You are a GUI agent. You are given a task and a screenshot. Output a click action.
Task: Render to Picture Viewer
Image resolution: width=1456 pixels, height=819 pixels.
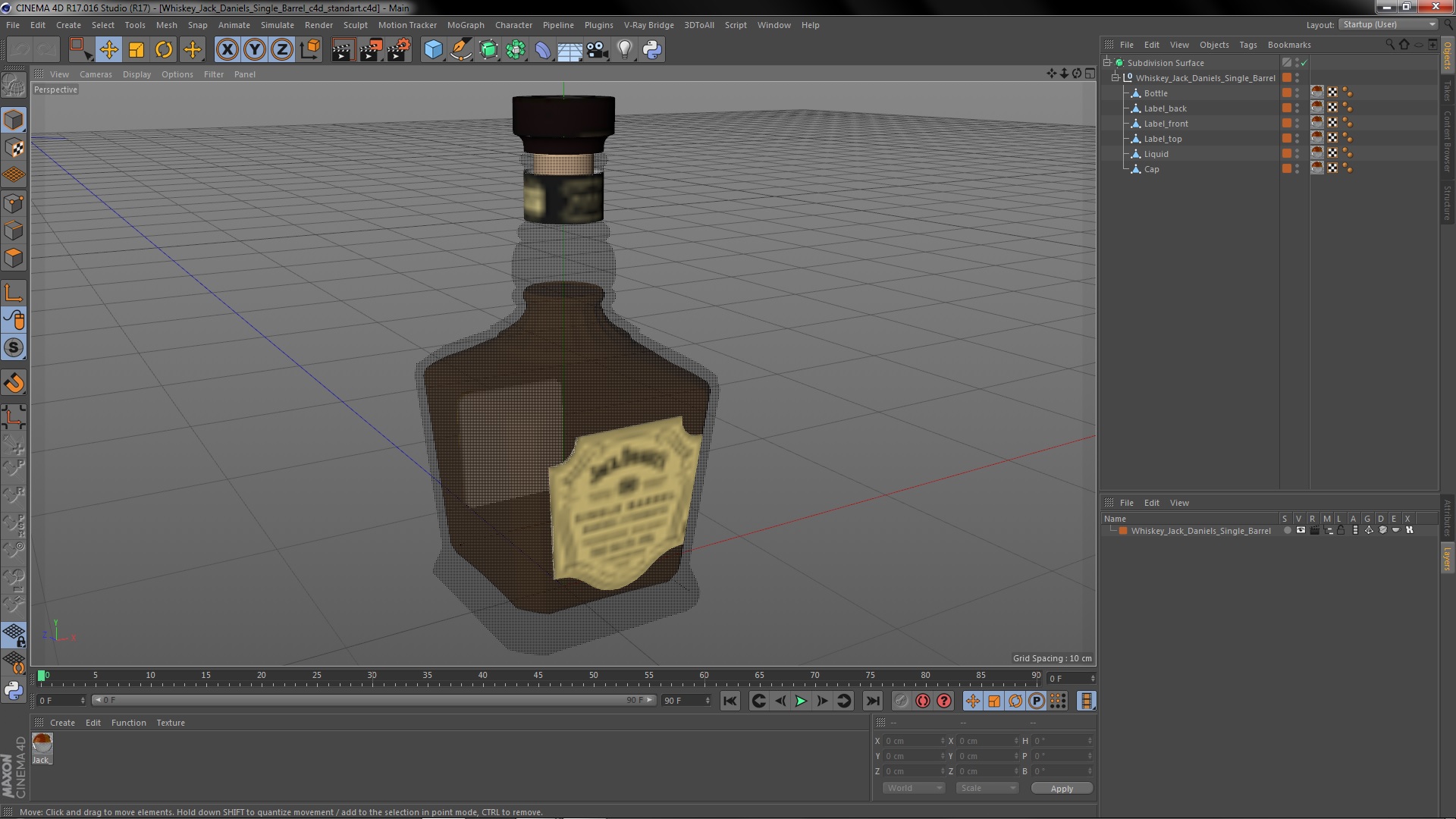point(371,50)
